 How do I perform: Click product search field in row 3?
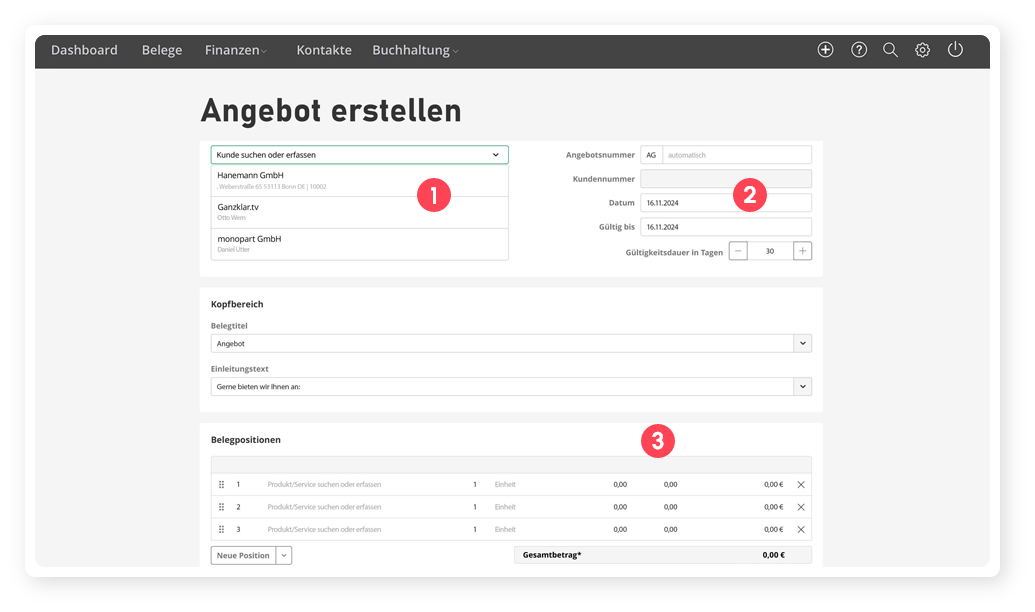coord(324,529)
